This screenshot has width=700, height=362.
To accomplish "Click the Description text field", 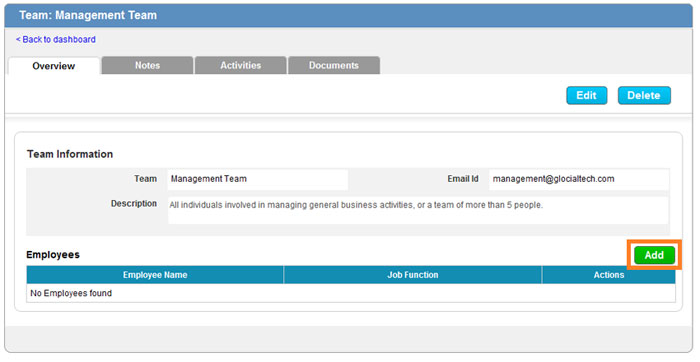I will 418,210.
